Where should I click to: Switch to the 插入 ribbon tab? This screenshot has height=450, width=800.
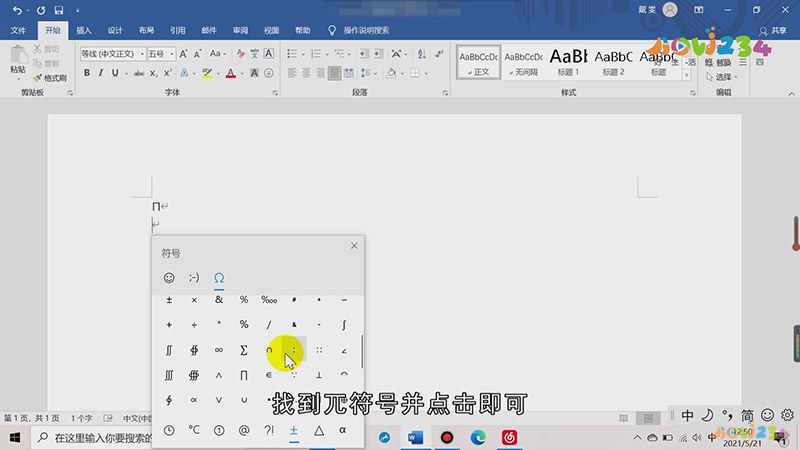84,30
